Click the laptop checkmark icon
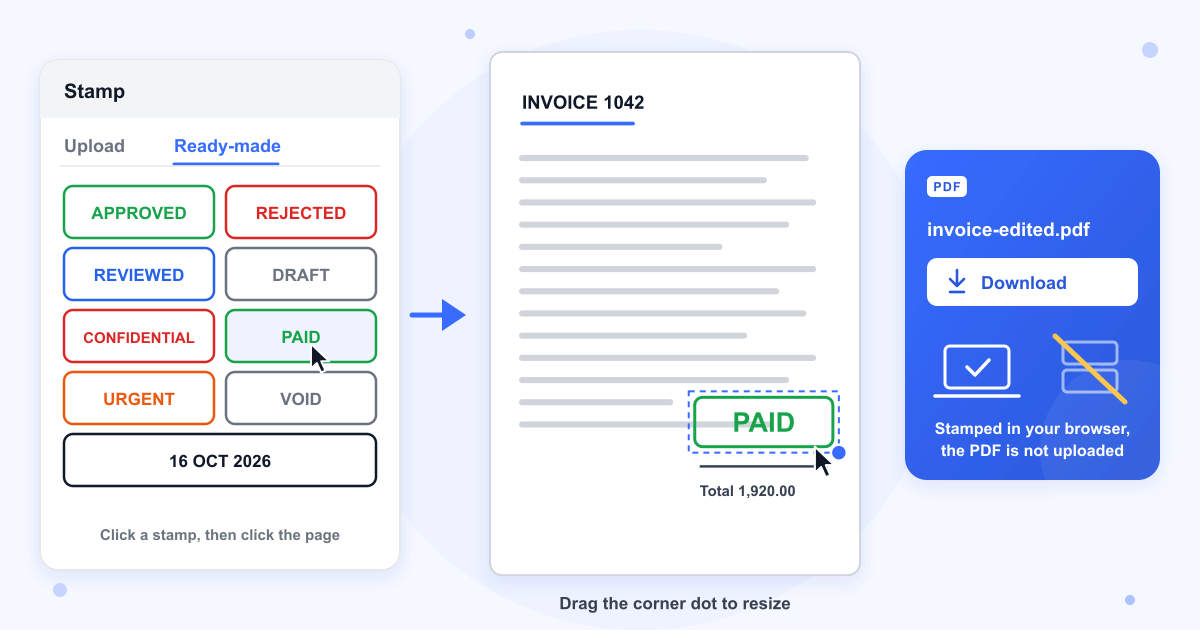Image resolution: width=1200 pixels, height=630 pixels. (x=978, y=370)
